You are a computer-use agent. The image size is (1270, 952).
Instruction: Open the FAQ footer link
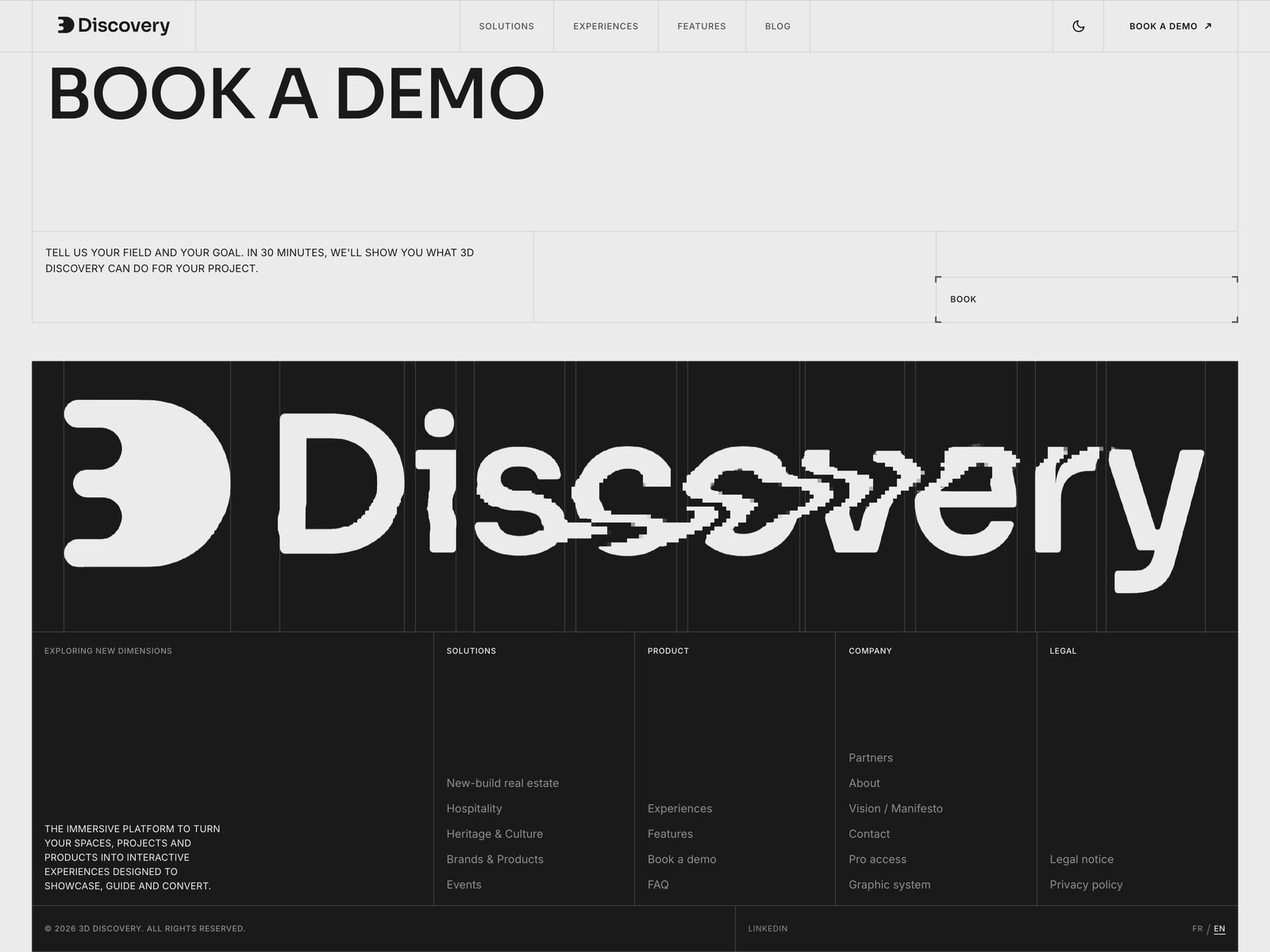pos(658,885)
